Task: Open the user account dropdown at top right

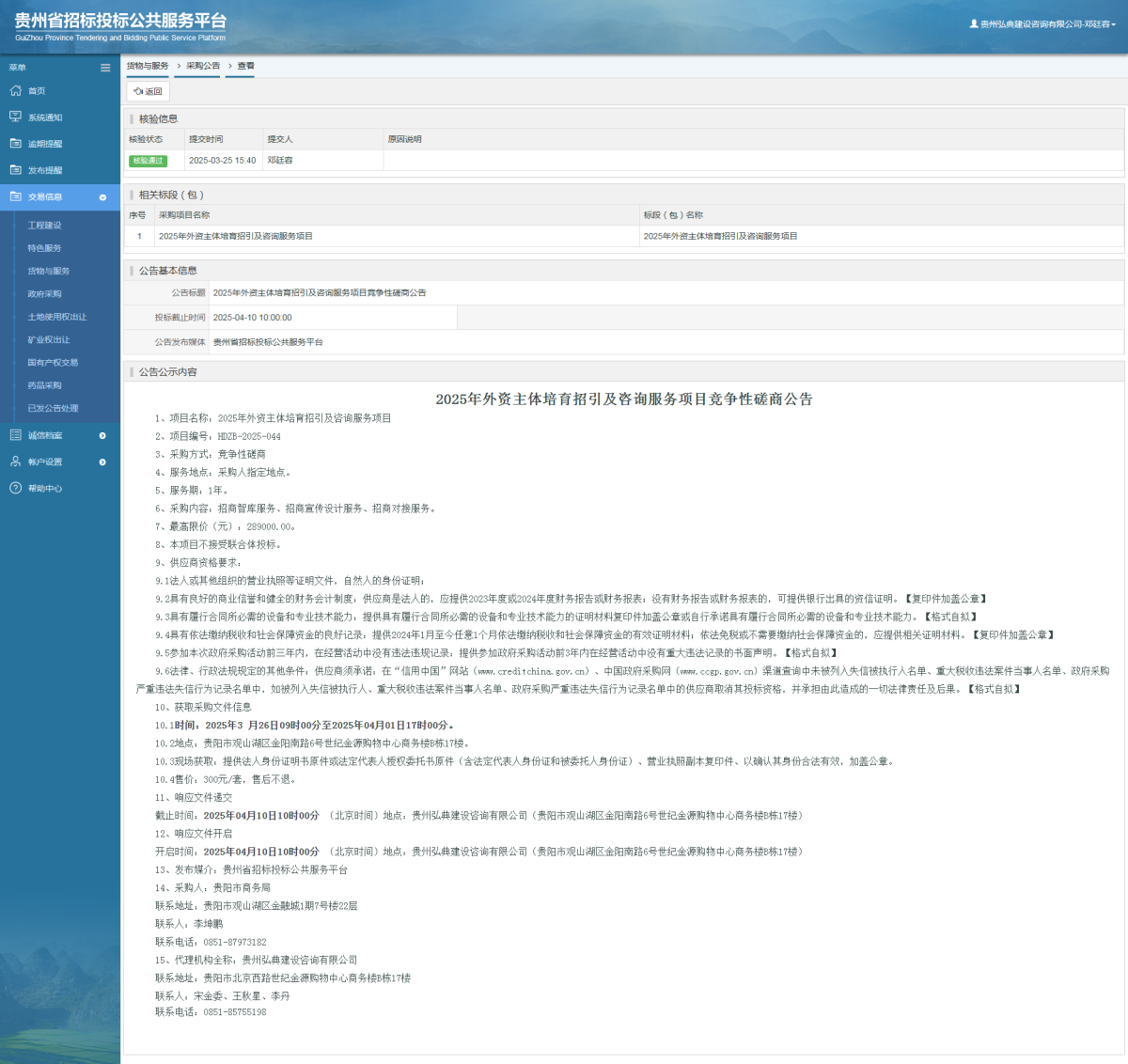Action: 1042,24
